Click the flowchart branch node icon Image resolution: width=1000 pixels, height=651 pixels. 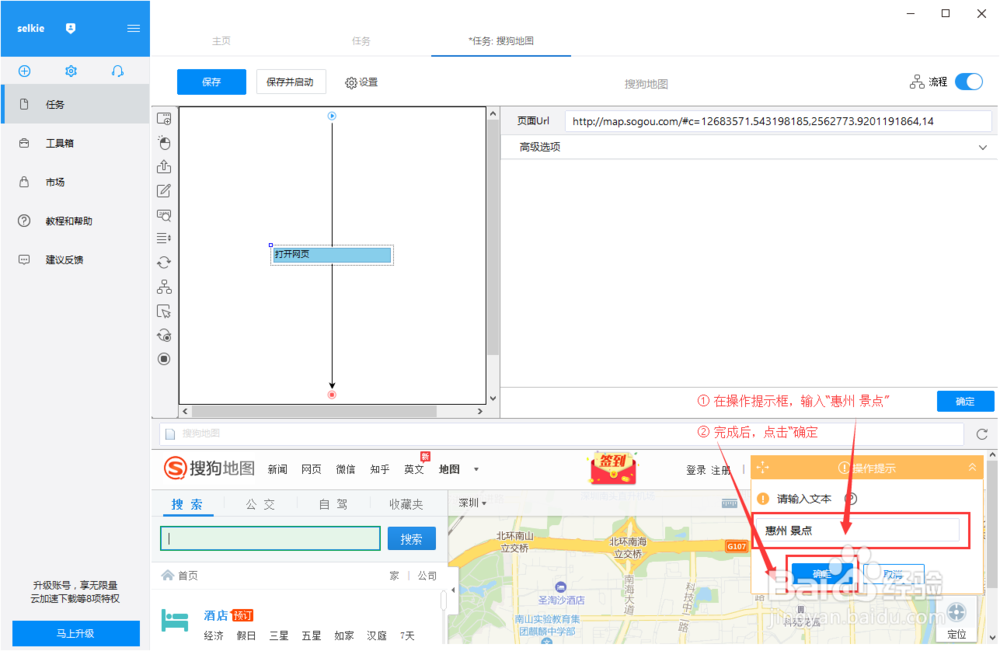click(x=164, y=287)
